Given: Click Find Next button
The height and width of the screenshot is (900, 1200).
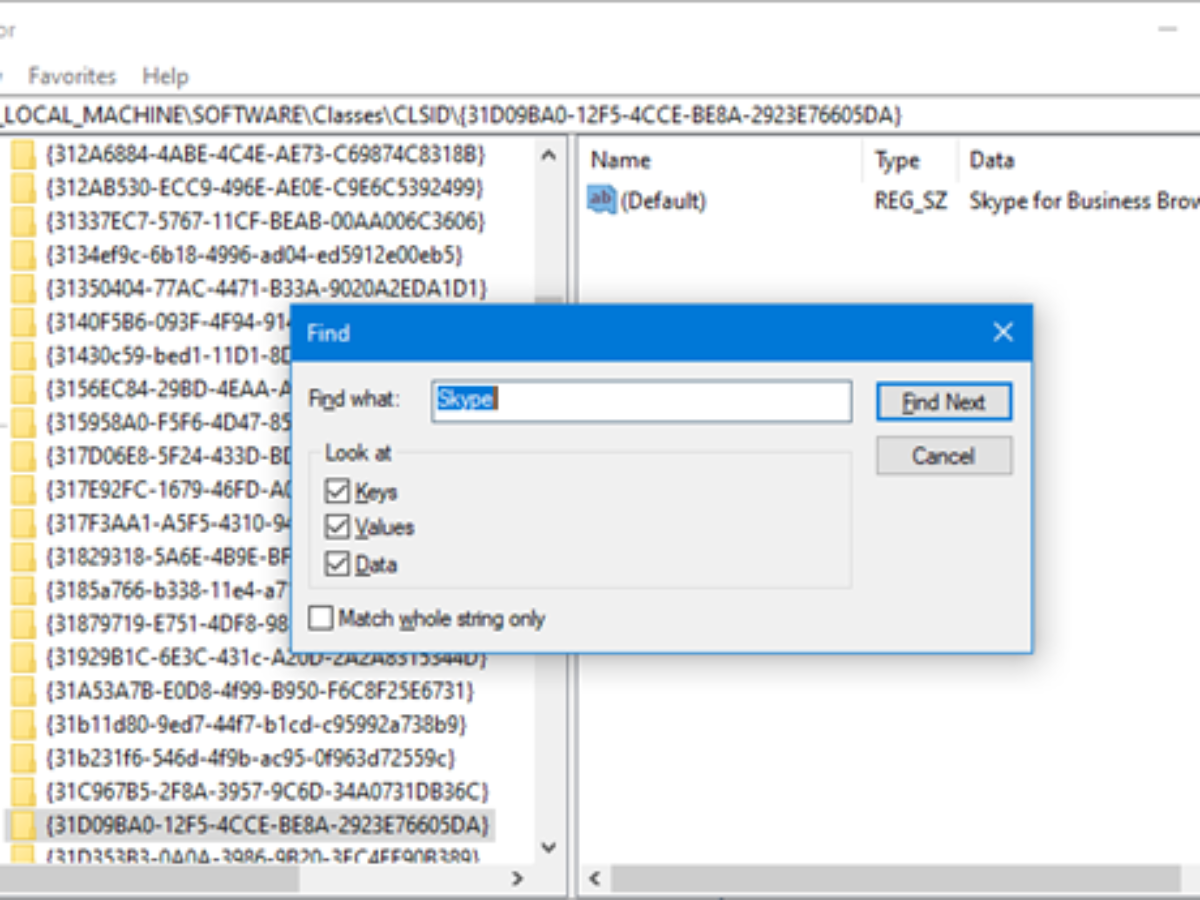Looking at the screenshot, I should pos(944,402).
